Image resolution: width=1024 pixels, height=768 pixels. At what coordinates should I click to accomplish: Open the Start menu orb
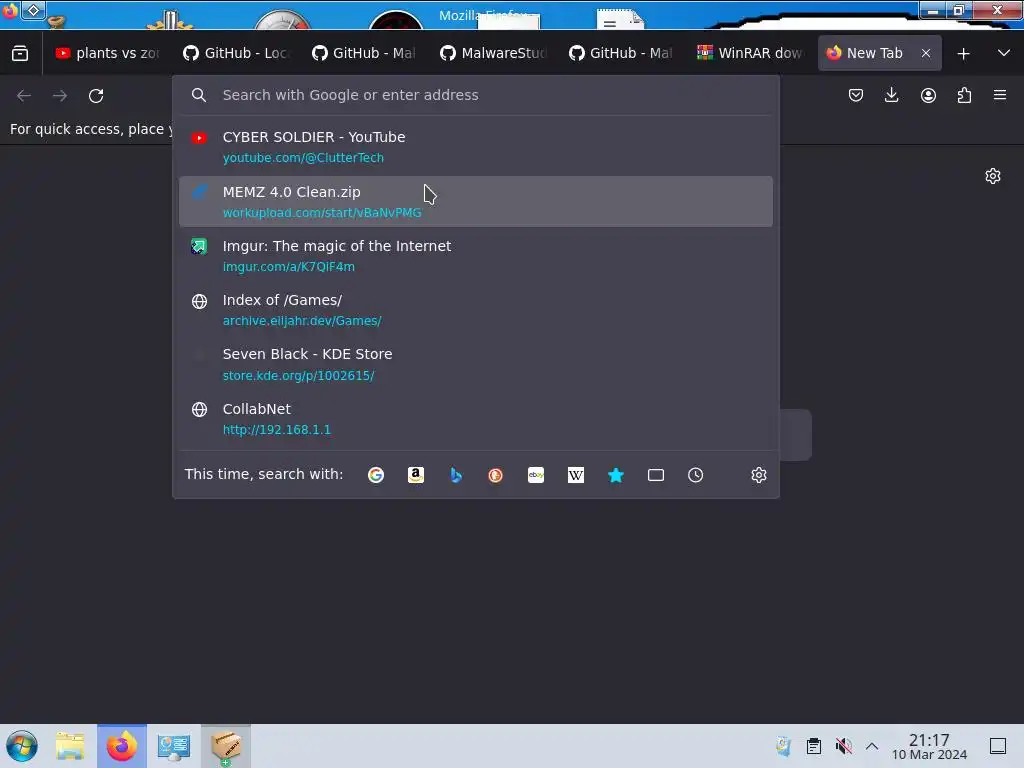pos(22,746)
